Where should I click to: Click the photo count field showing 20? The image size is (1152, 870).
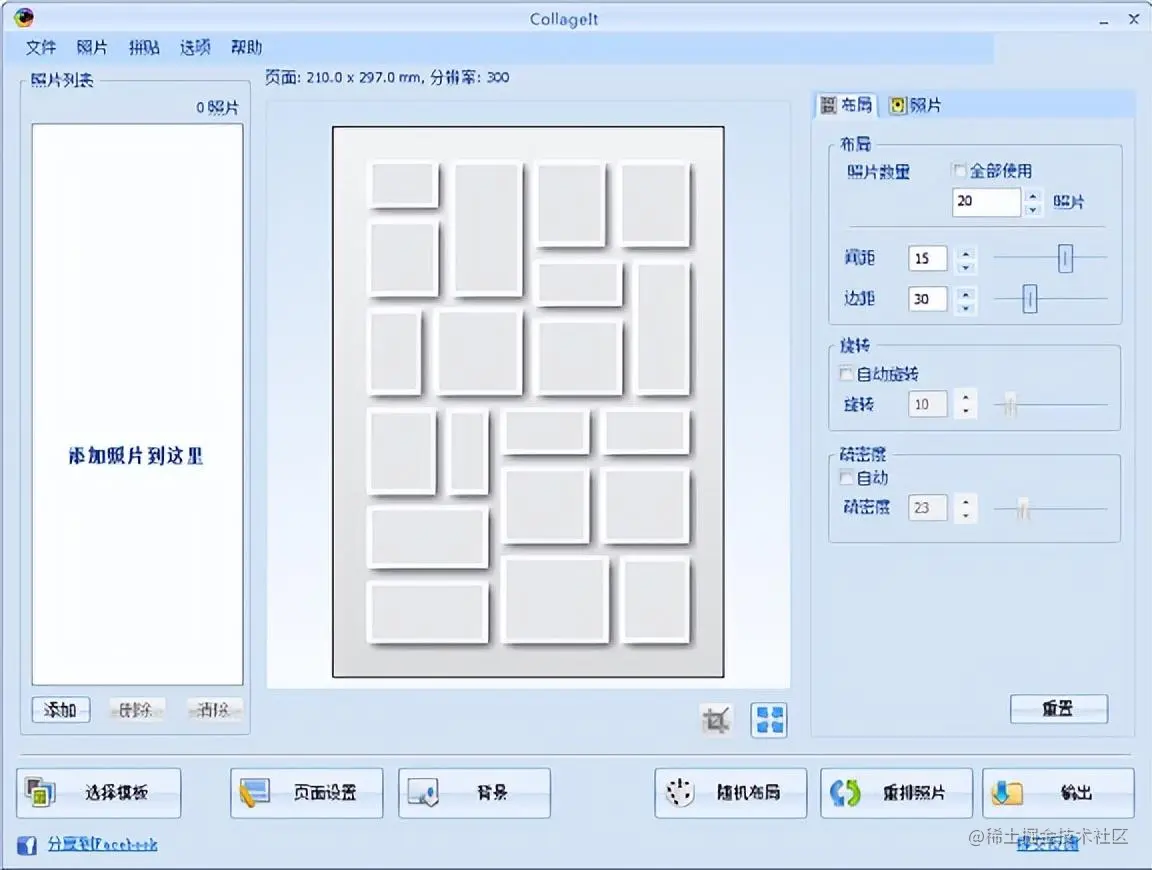(x=987, y=201)
